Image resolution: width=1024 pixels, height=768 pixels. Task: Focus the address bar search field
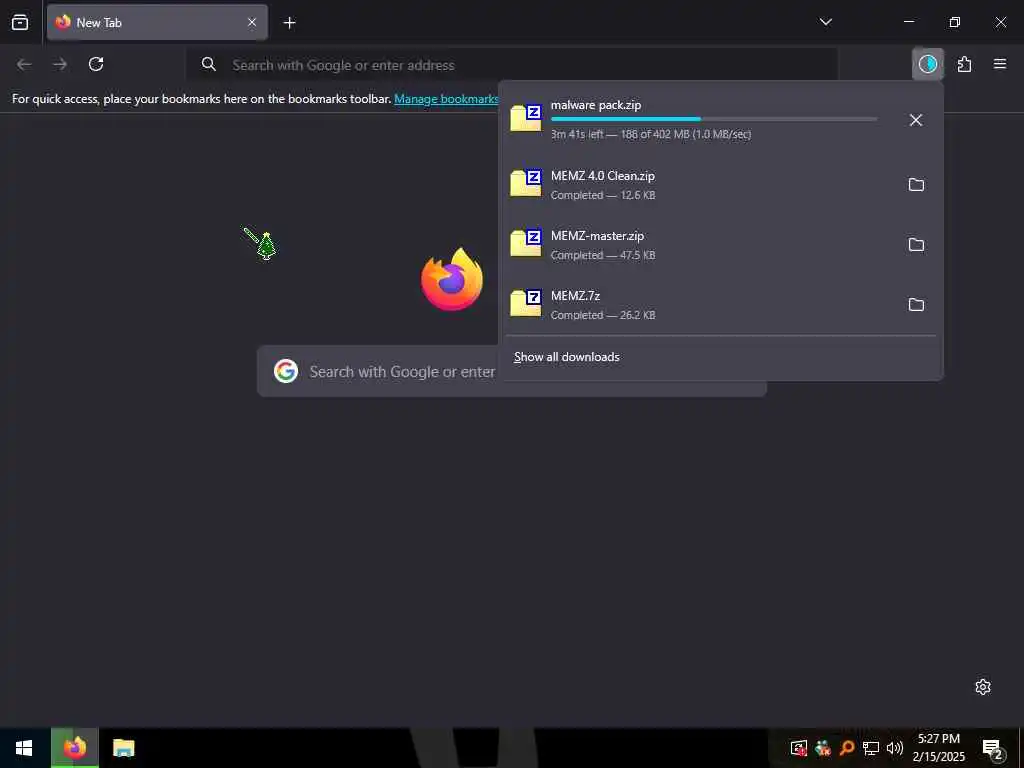pyautogui.click(x=511, y=65)
